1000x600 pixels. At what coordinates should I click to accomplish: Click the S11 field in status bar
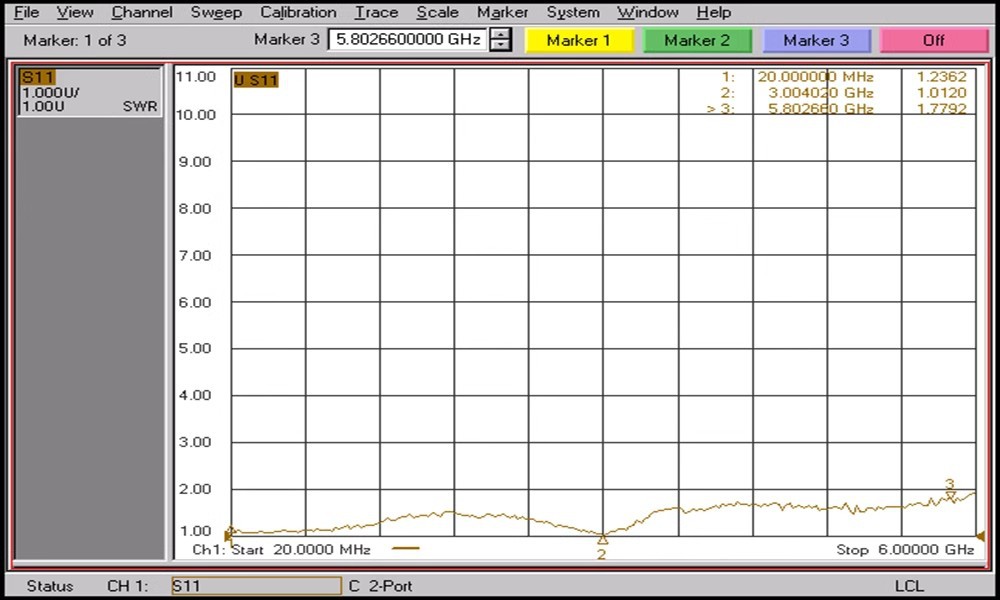[256, 585]
